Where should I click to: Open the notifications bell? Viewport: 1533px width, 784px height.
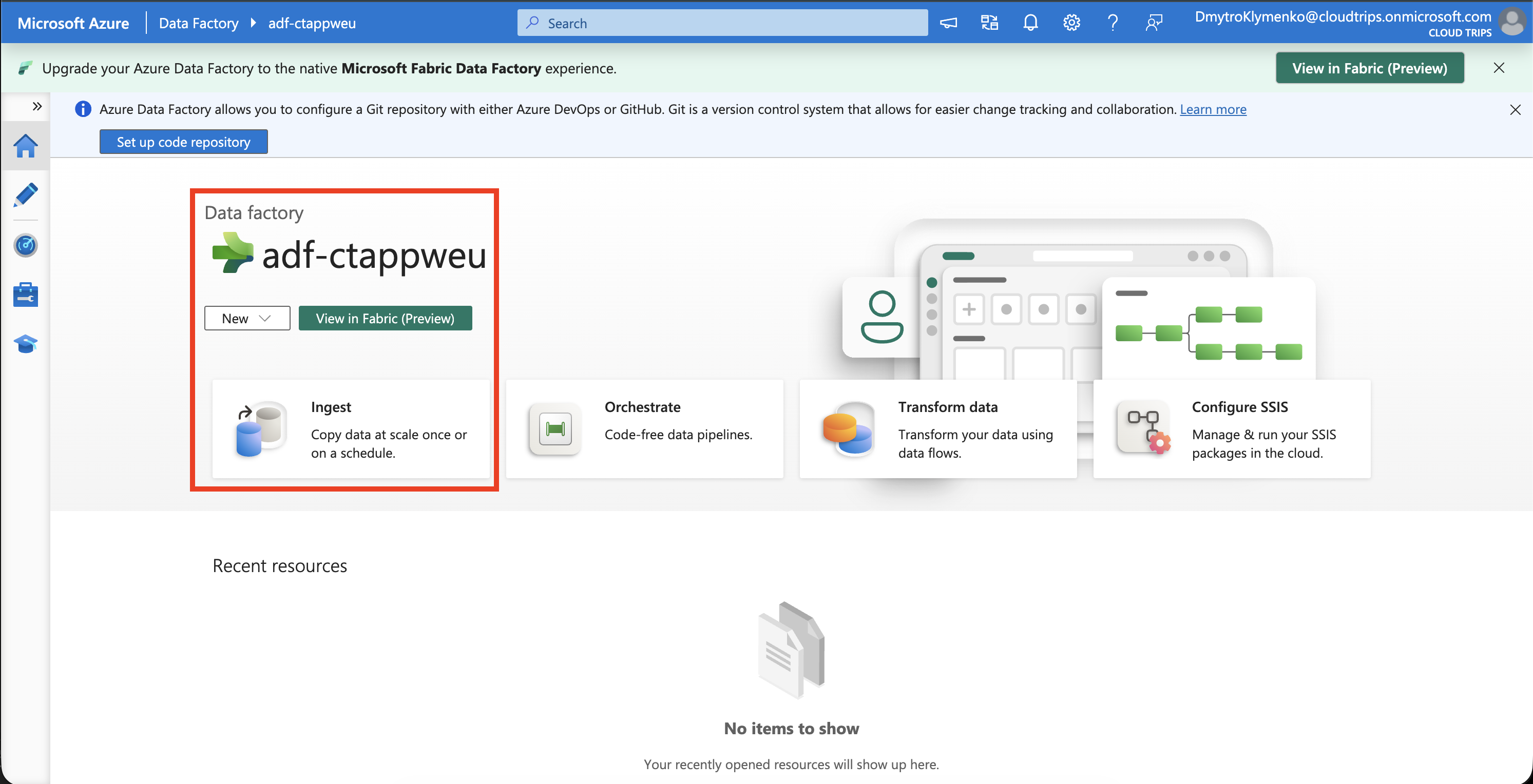point(1030,23)
